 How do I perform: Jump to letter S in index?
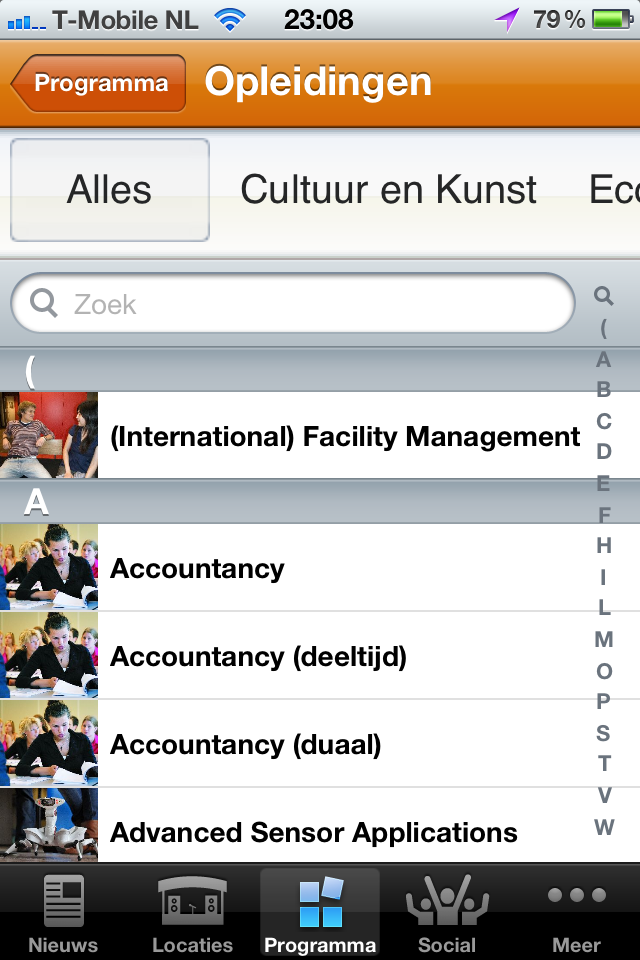click(x=603, y=733)
